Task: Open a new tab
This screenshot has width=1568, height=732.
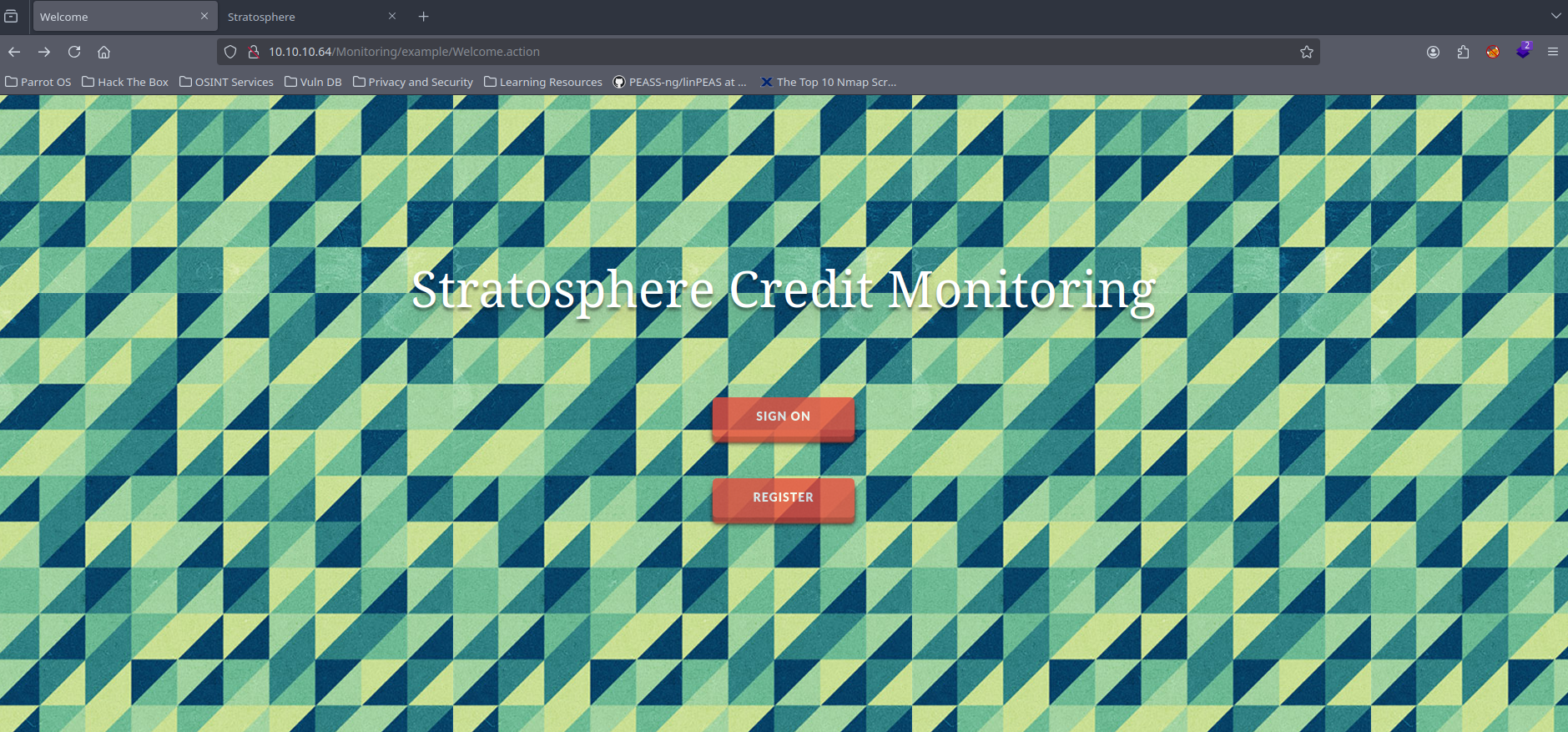Action: click(x=423, y=17)
